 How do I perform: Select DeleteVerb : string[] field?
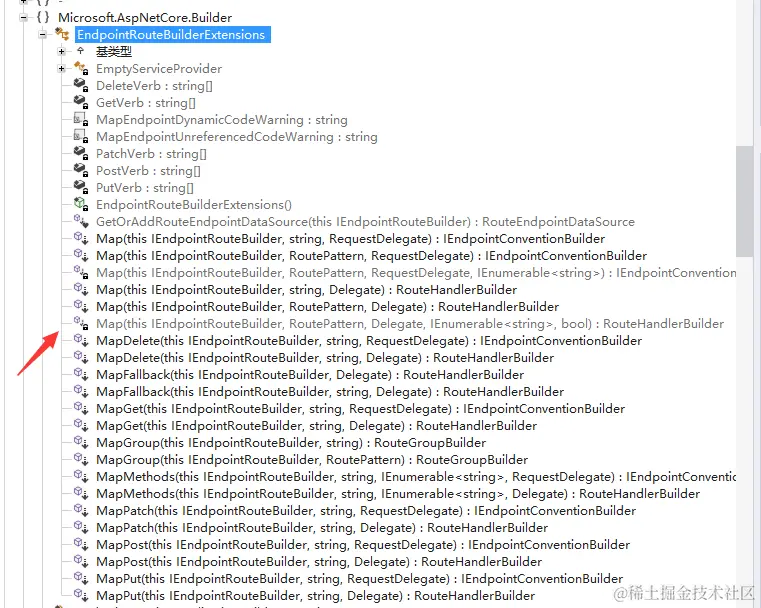(154, 86)
